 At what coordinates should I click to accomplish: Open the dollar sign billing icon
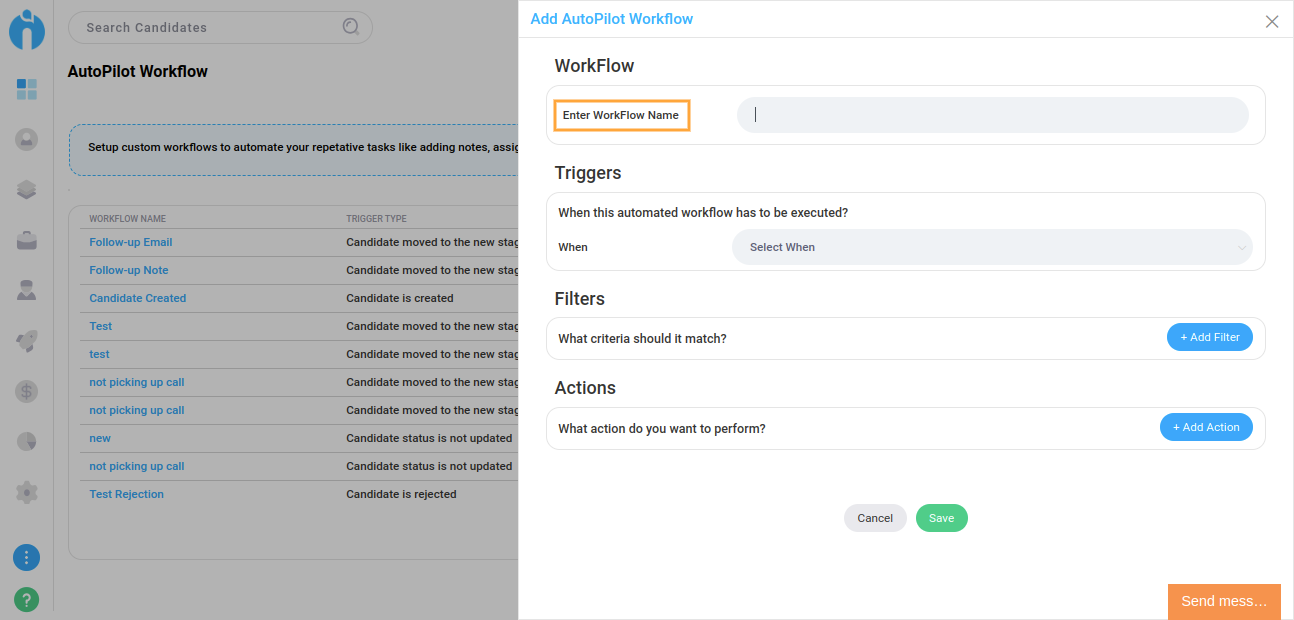[27, 391]
